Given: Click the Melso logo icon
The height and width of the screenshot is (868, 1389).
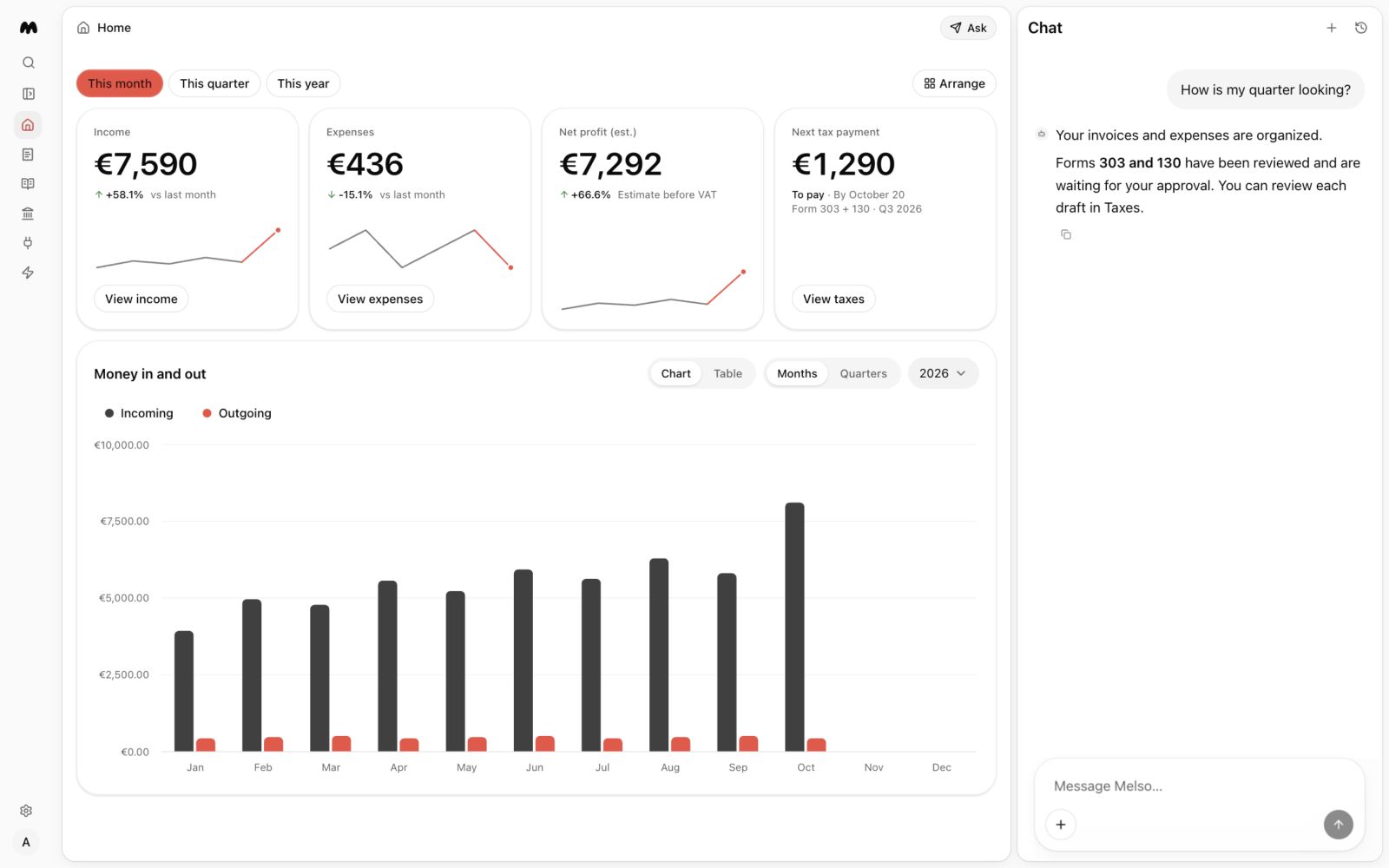Looking at the screenshot, I should pos(28,28).
